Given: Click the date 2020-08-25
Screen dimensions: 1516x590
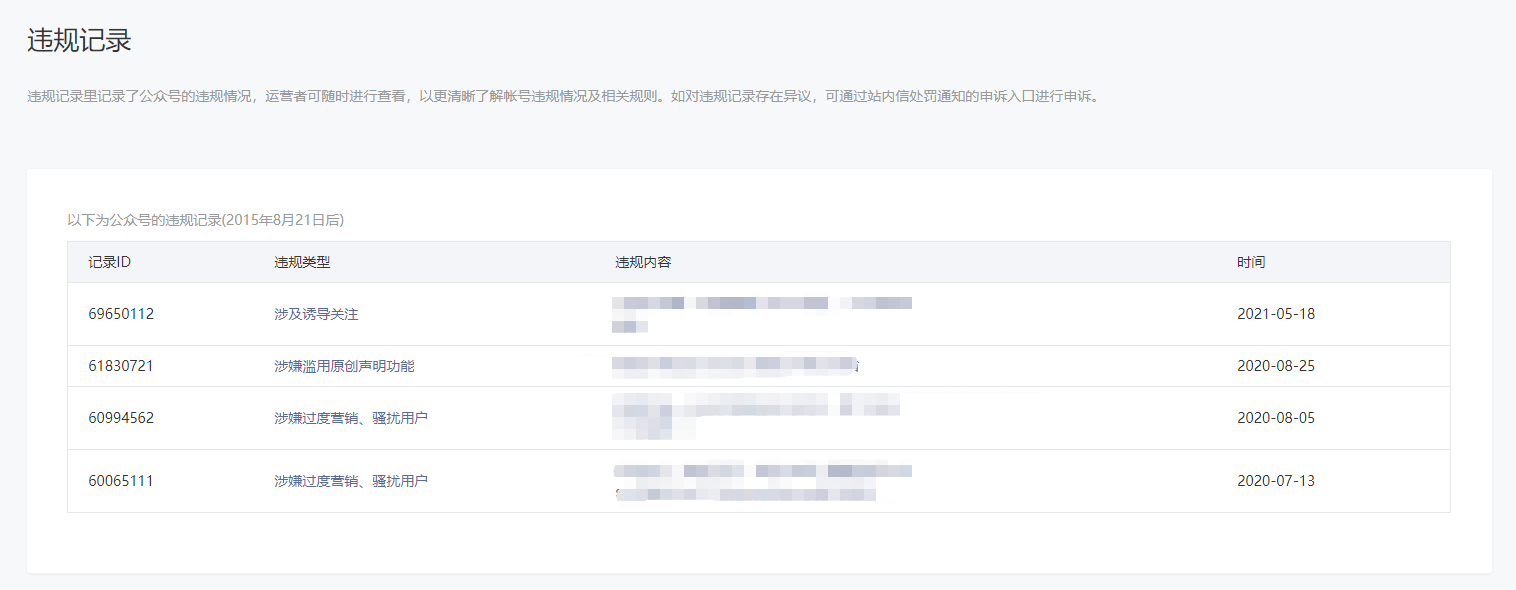Looking at the screenshot, I should coord(1276,366).
